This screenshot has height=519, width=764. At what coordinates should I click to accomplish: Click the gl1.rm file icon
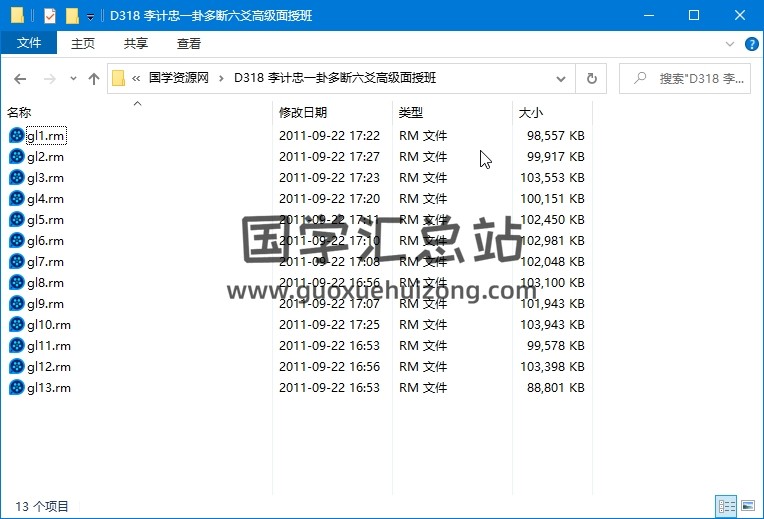click(16, 135)
